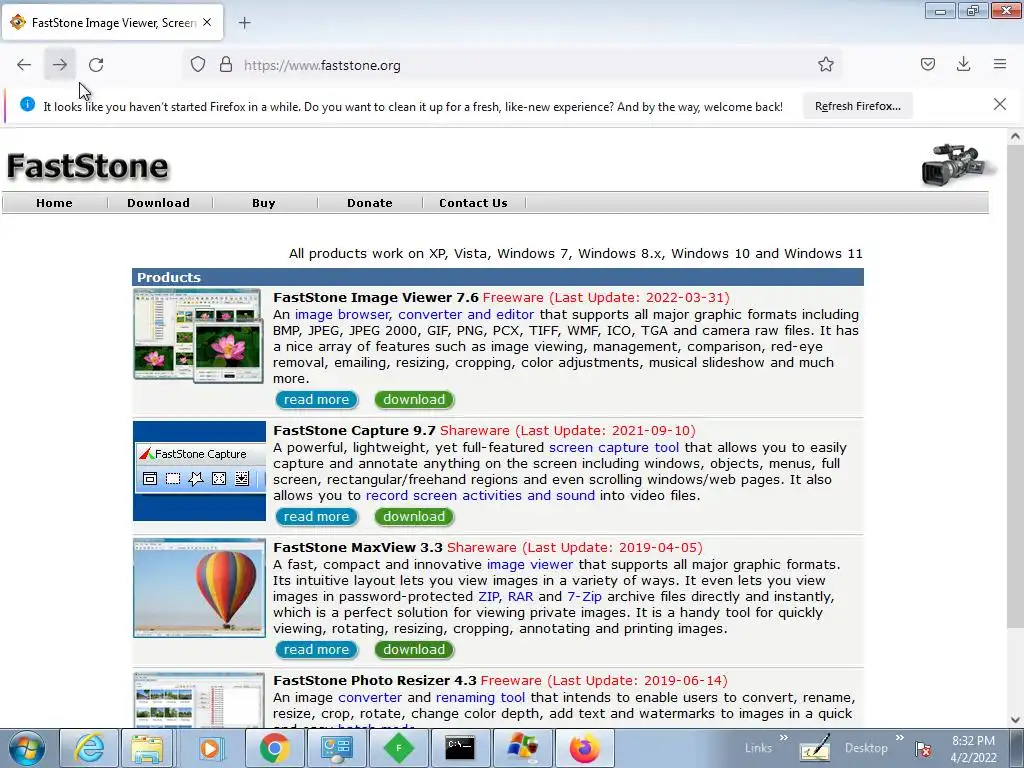Click the FastStone Capture 9.7 title

354,431
